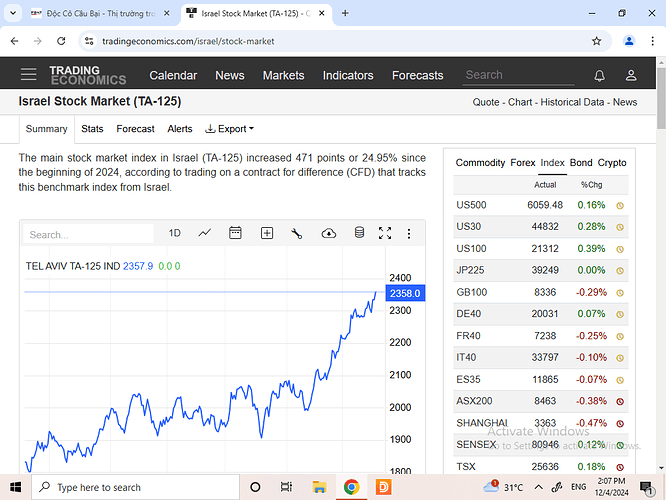The image size is (666, 500).
Task: Click the clock icon in US30 row
Action: (x=620, y=227)
